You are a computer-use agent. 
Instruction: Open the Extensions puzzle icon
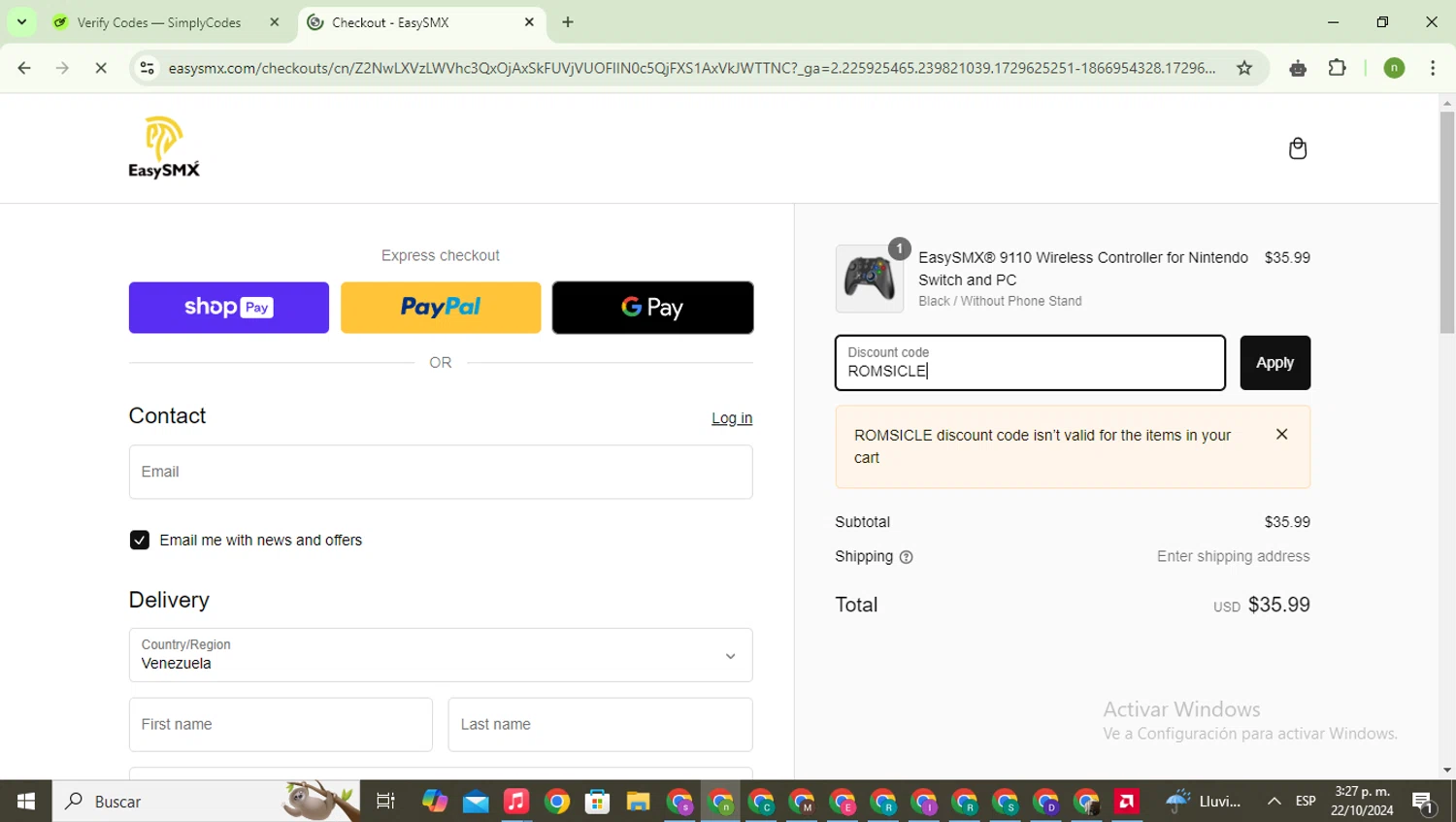[x=1338, y=68]
